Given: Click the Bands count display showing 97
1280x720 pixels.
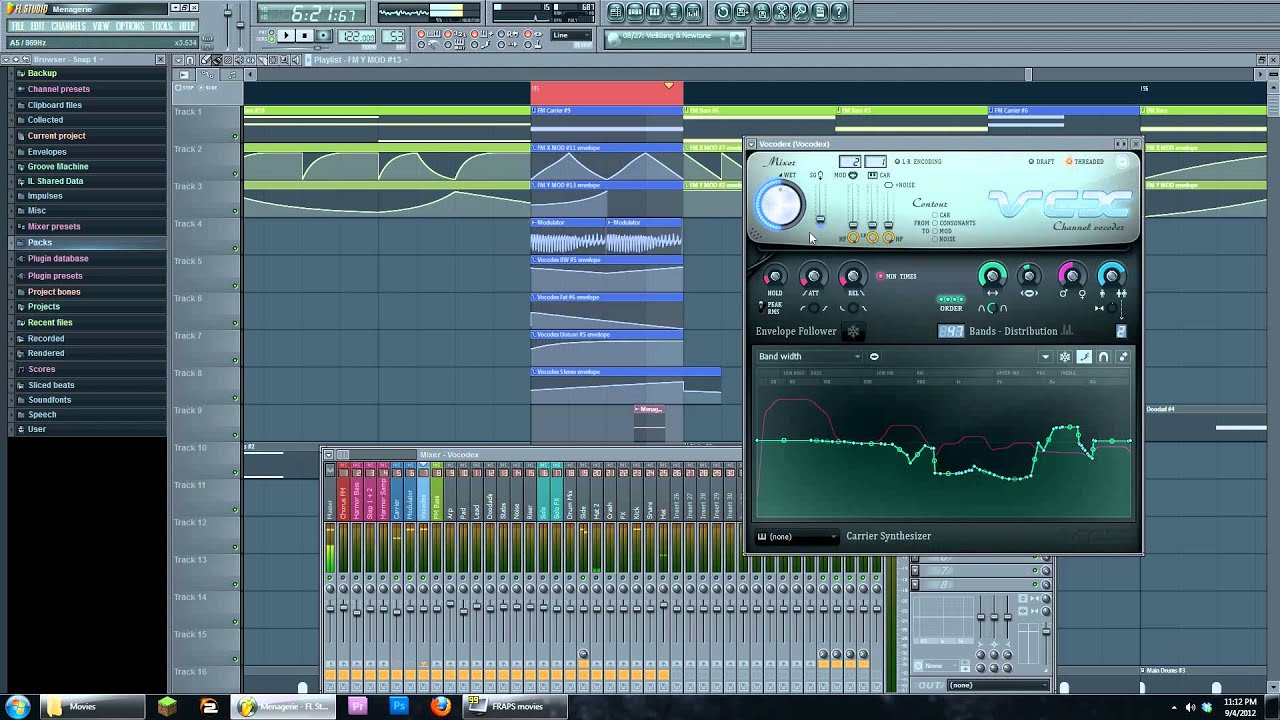Looking at the screenshot, I should (951, 331).
